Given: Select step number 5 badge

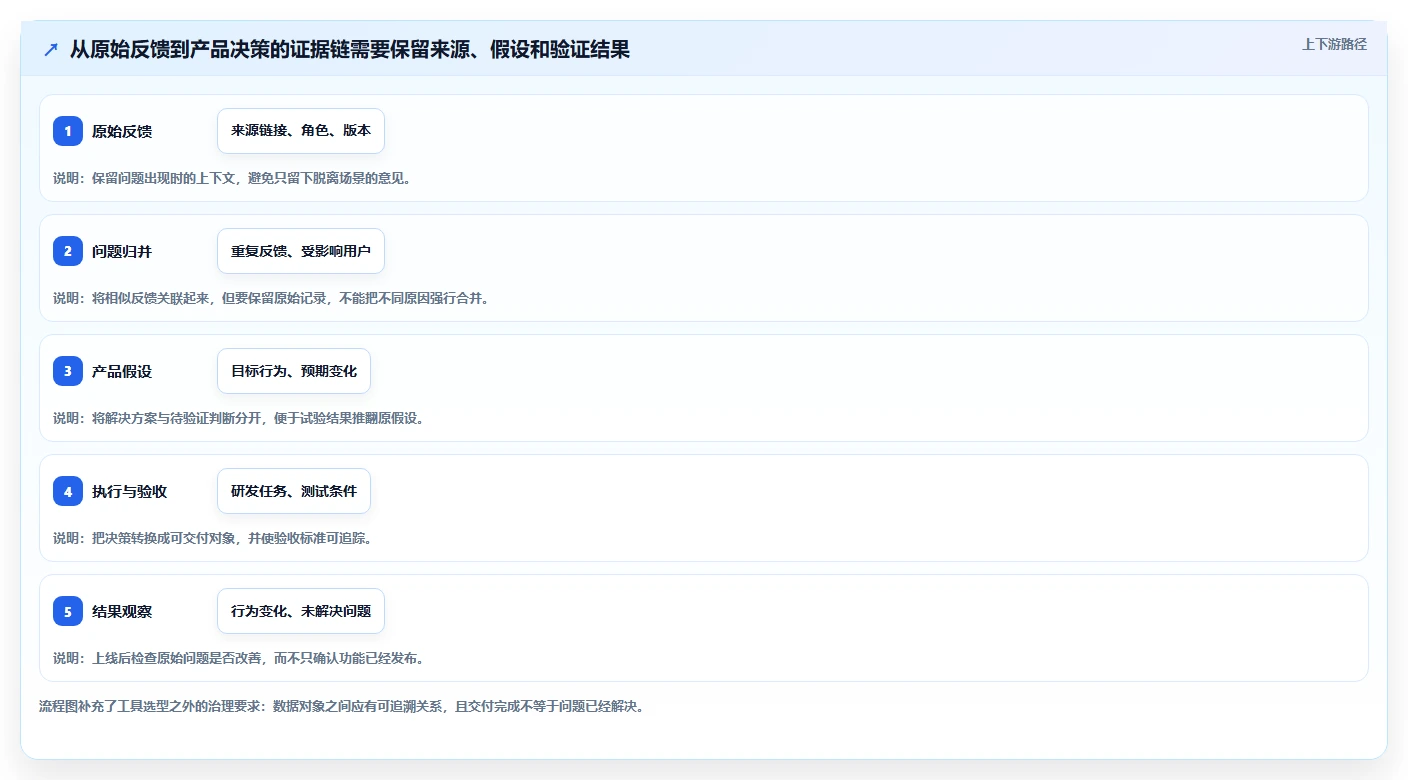Looking at the screenshot, I should 68,611.
